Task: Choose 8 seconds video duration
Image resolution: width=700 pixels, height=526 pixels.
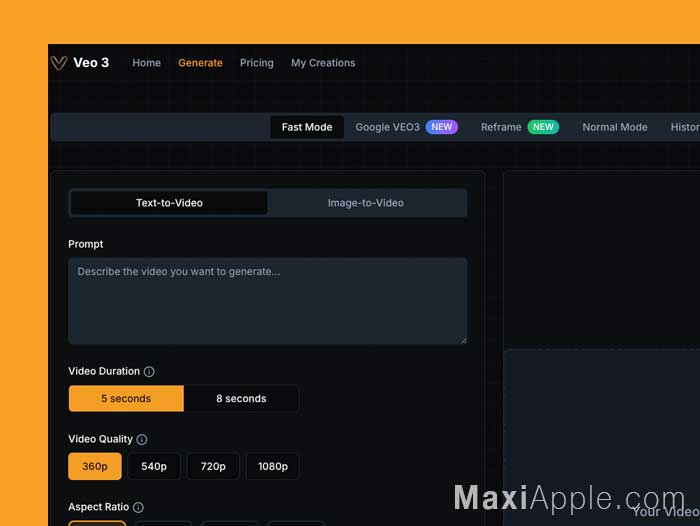Action: 241,398
